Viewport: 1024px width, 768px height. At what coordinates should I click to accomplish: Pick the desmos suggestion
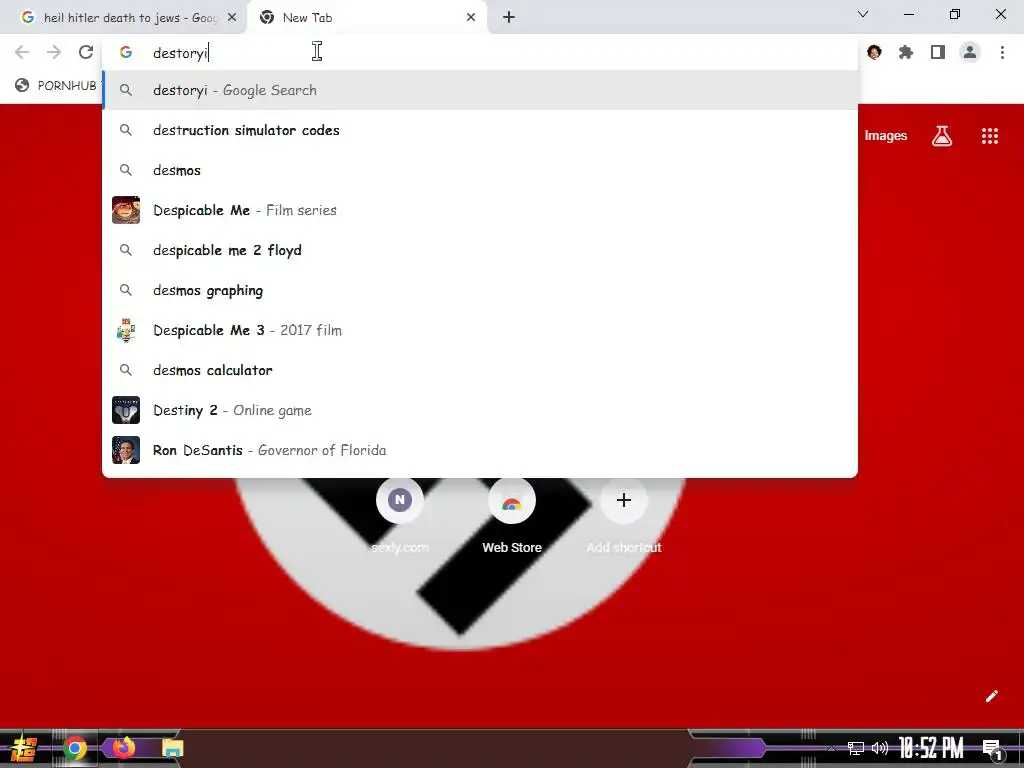480,170
